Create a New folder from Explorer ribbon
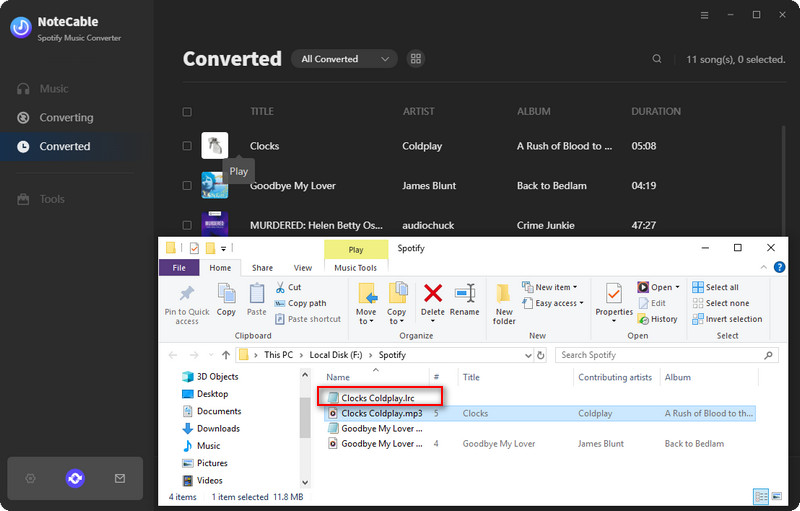Screen dimensions: 800x511 click(x=504, y=304)
